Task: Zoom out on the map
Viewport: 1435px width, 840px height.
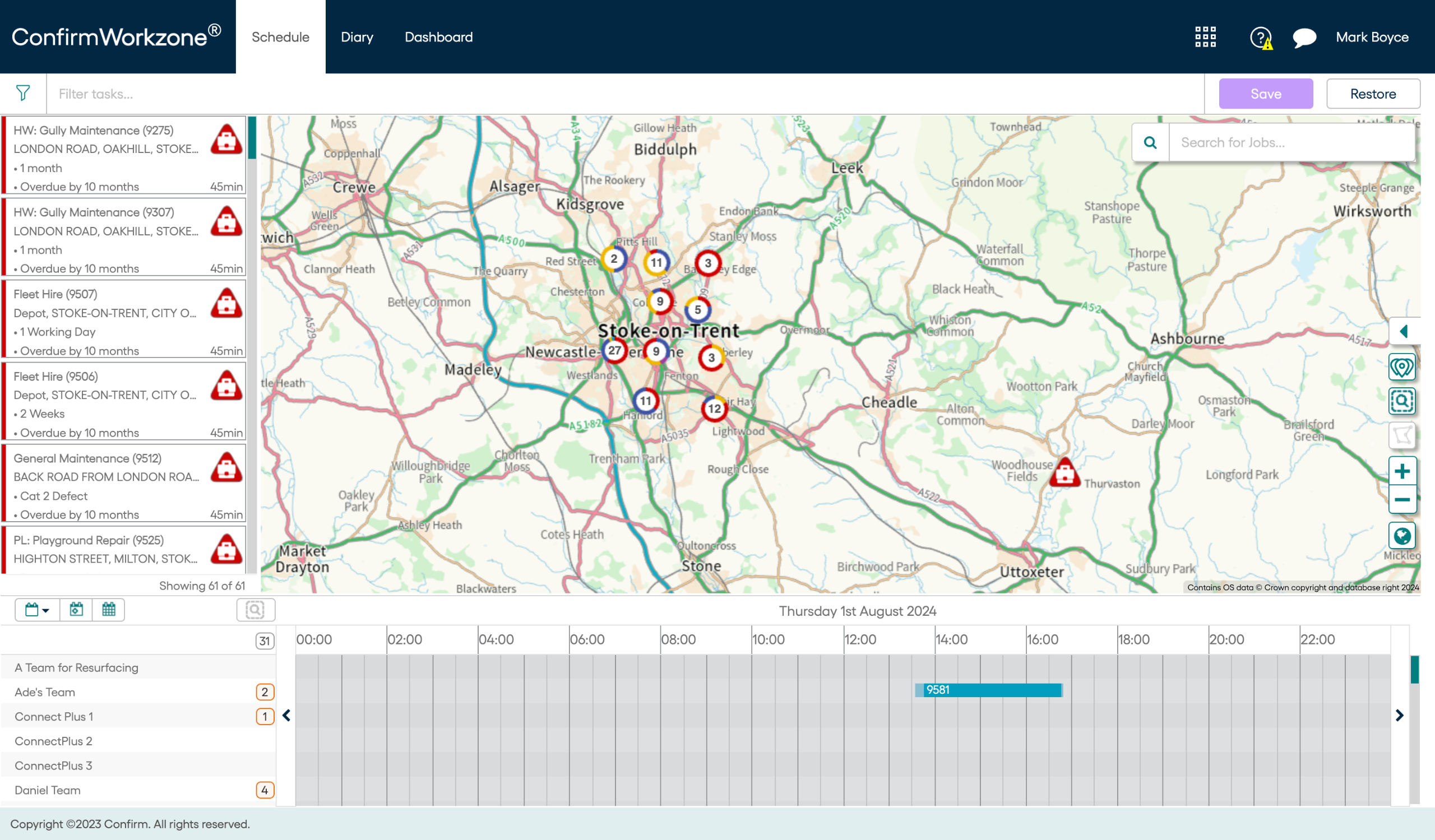Action: (x=1401, y=500)
